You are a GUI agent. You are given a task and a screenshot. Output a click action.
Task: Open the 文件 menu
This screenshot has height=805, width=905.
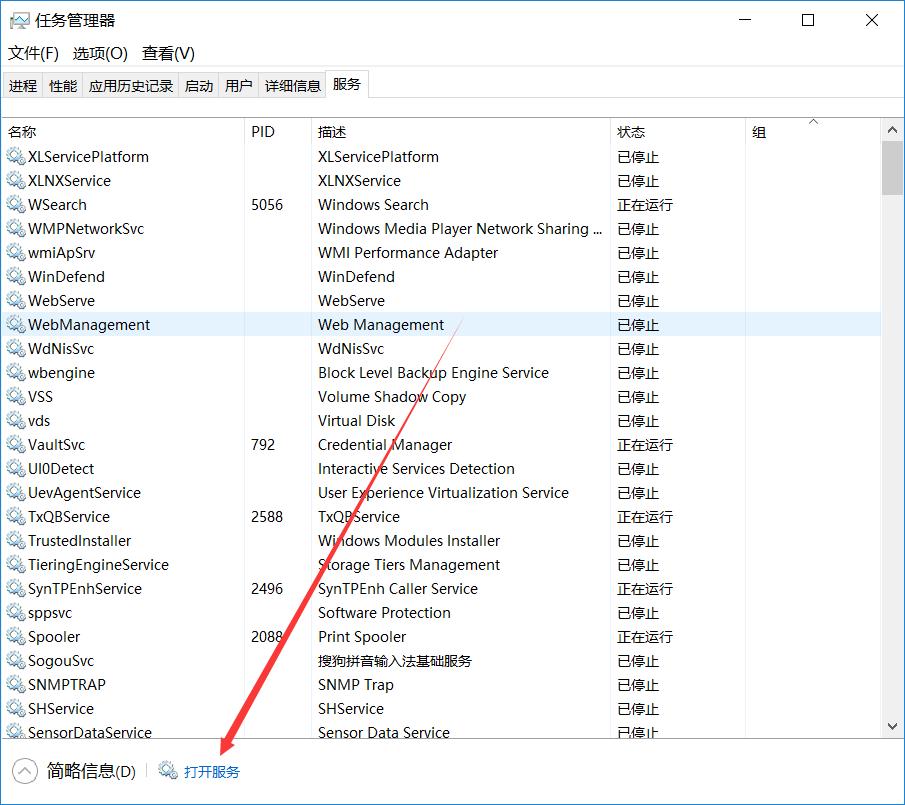click(x=32, y=53)
